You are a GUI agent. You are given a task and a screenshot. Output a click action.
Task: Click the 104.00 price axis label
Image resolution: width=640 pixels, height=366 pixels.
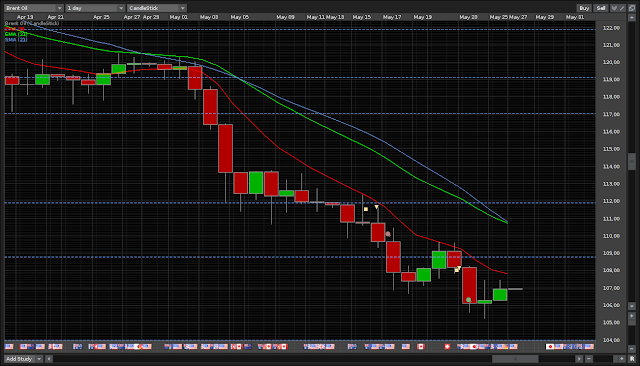pyautogui.click(x=611, y=340)
